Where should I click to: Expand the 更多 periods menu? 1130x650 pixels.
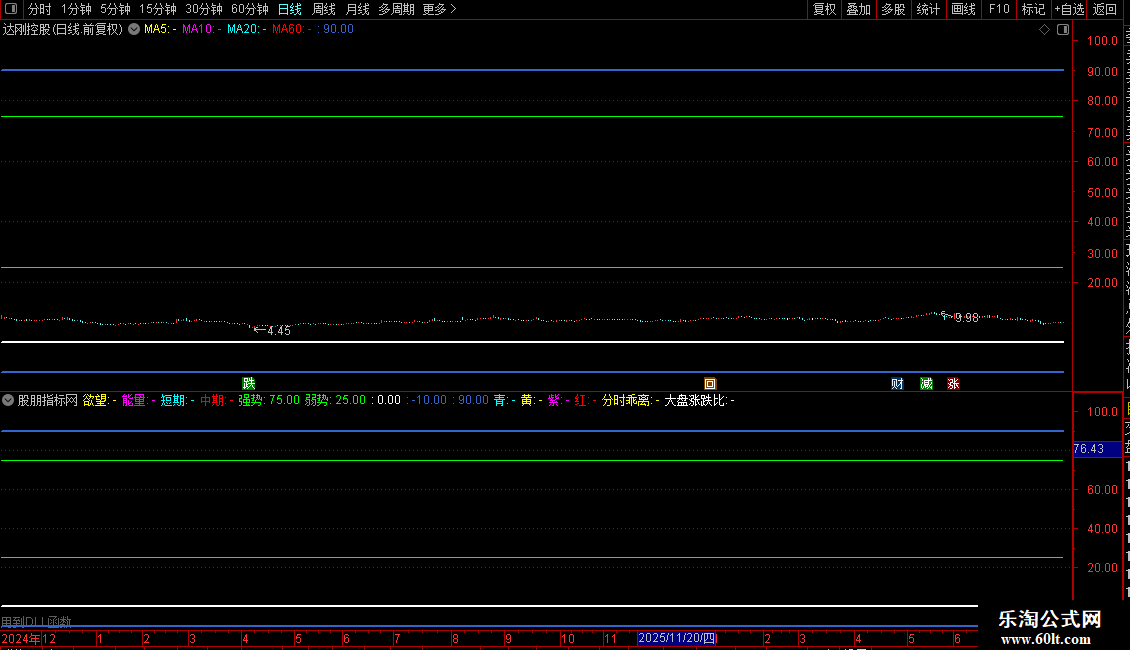(x=439, y=9)
